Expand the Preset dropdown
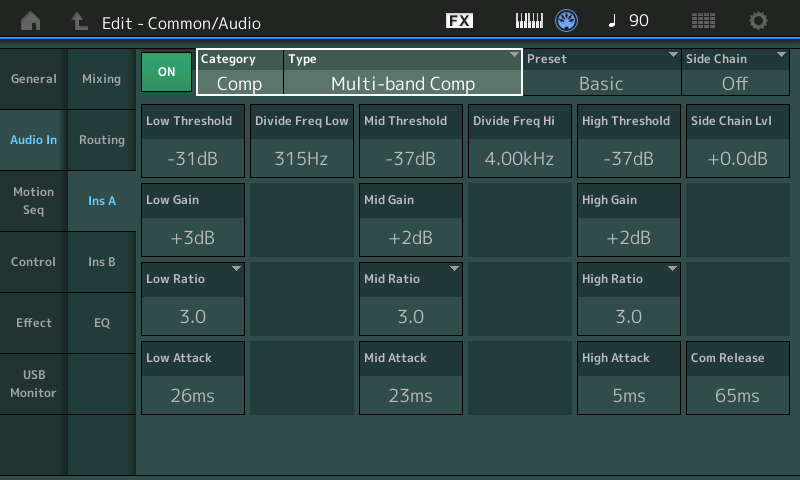Image resolution: width=800 pixels, height=480 pixels. 601,72
